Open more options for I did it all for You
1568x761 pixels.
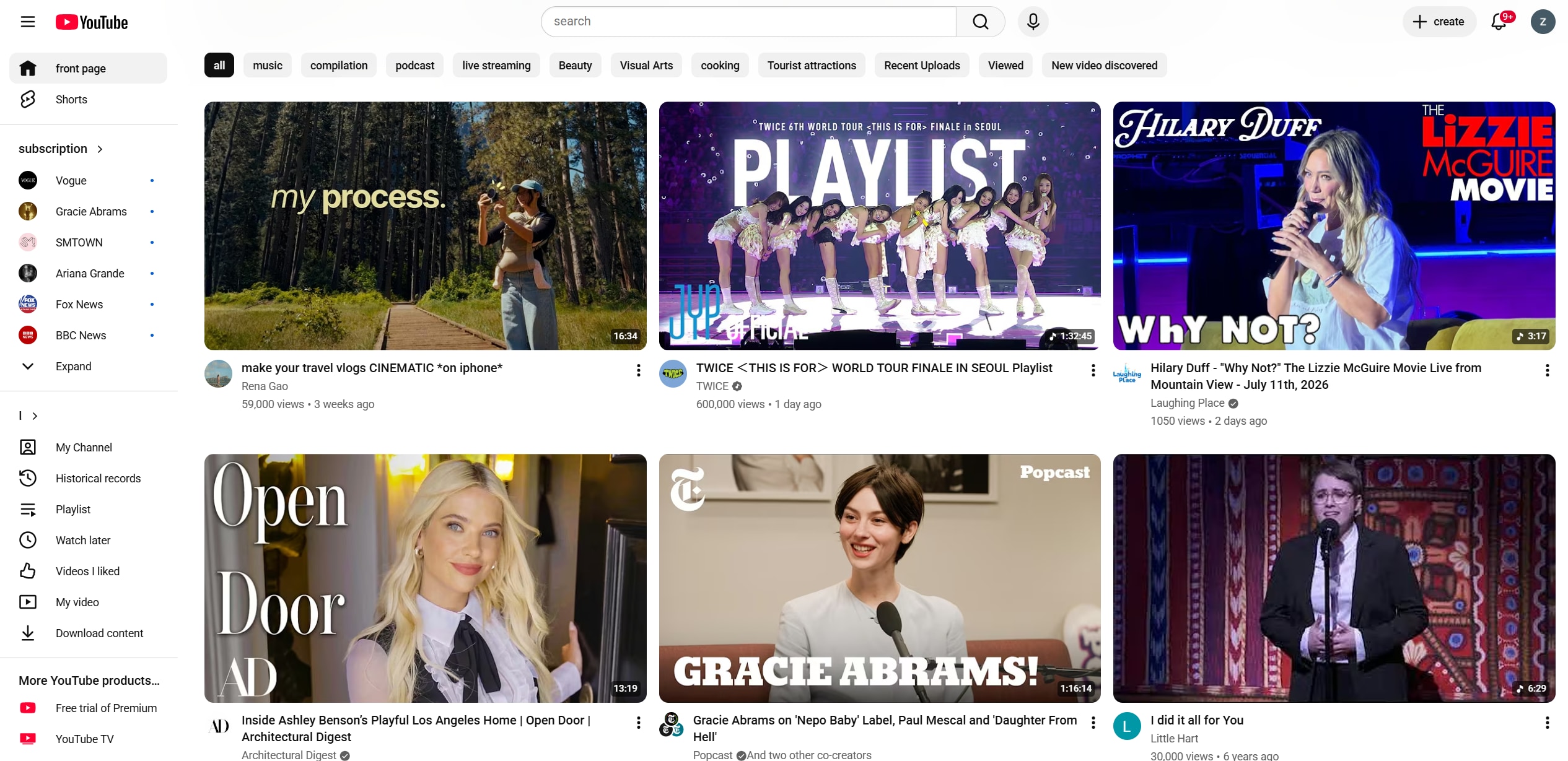(x=1547, y=723)
